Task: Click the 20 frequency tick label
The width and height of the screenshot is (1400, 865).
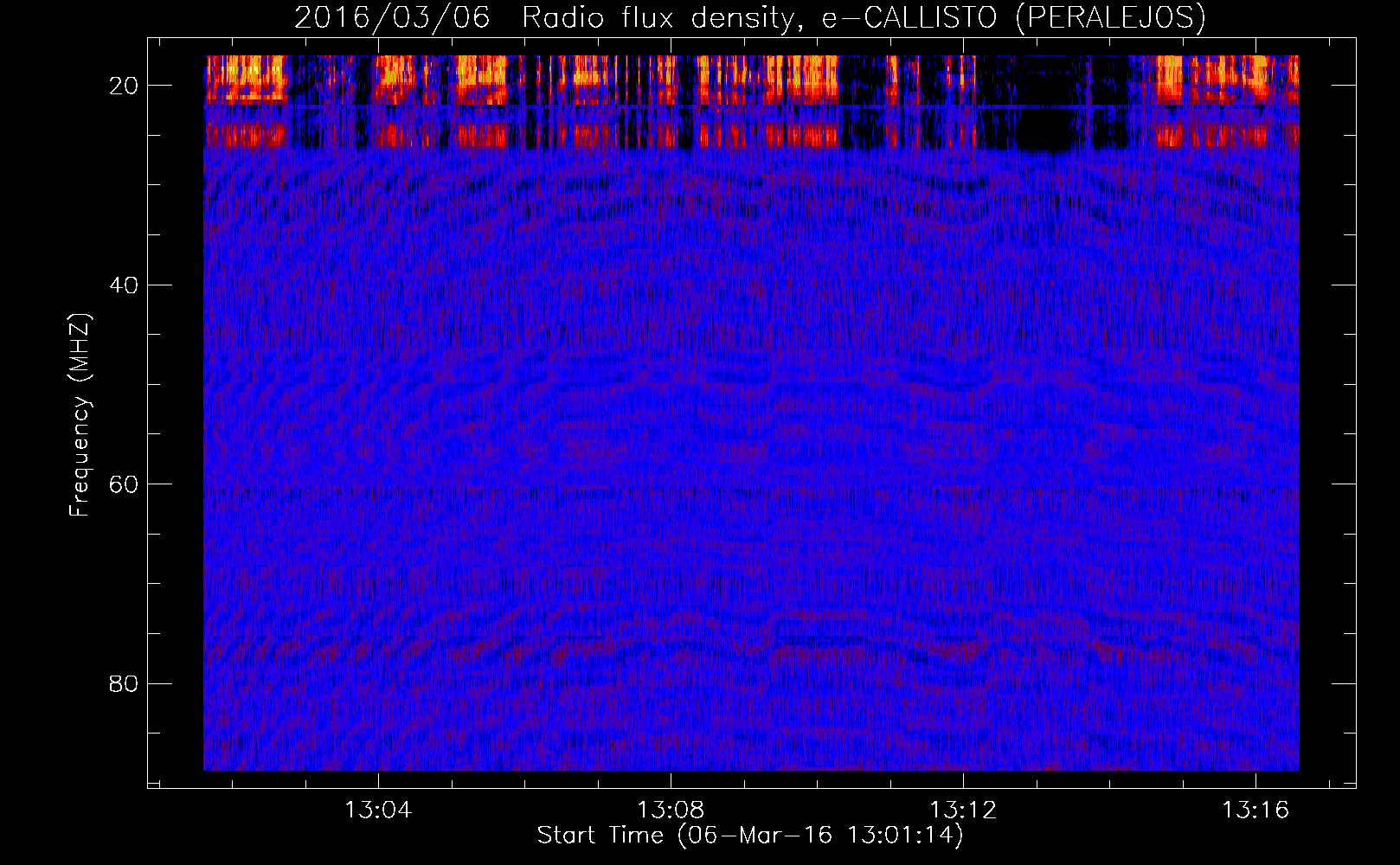Action: click(124, 86)
